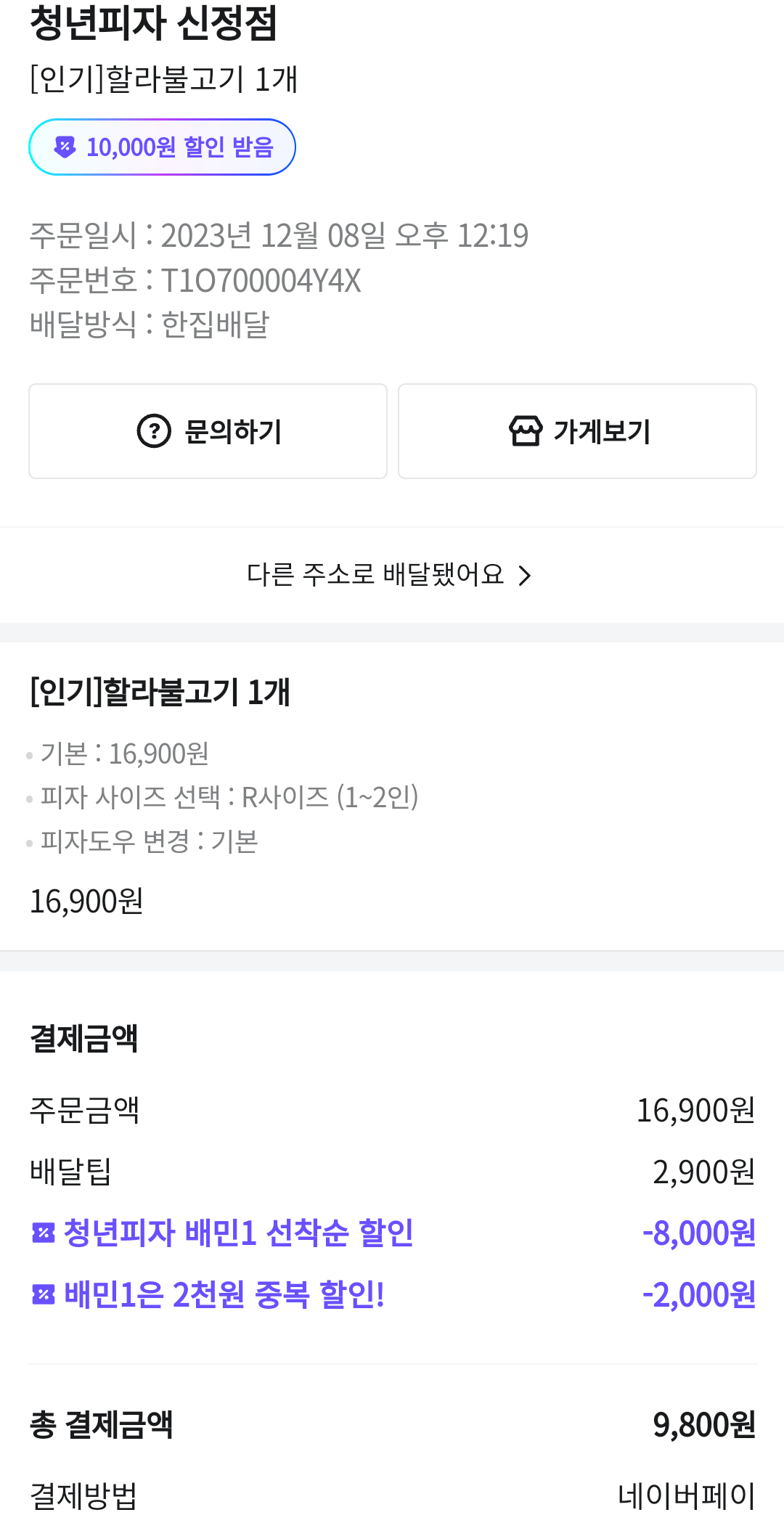This screenshot has width=784, height=1515.
Task: Click the store shop icon
Action: coord(526,431)
